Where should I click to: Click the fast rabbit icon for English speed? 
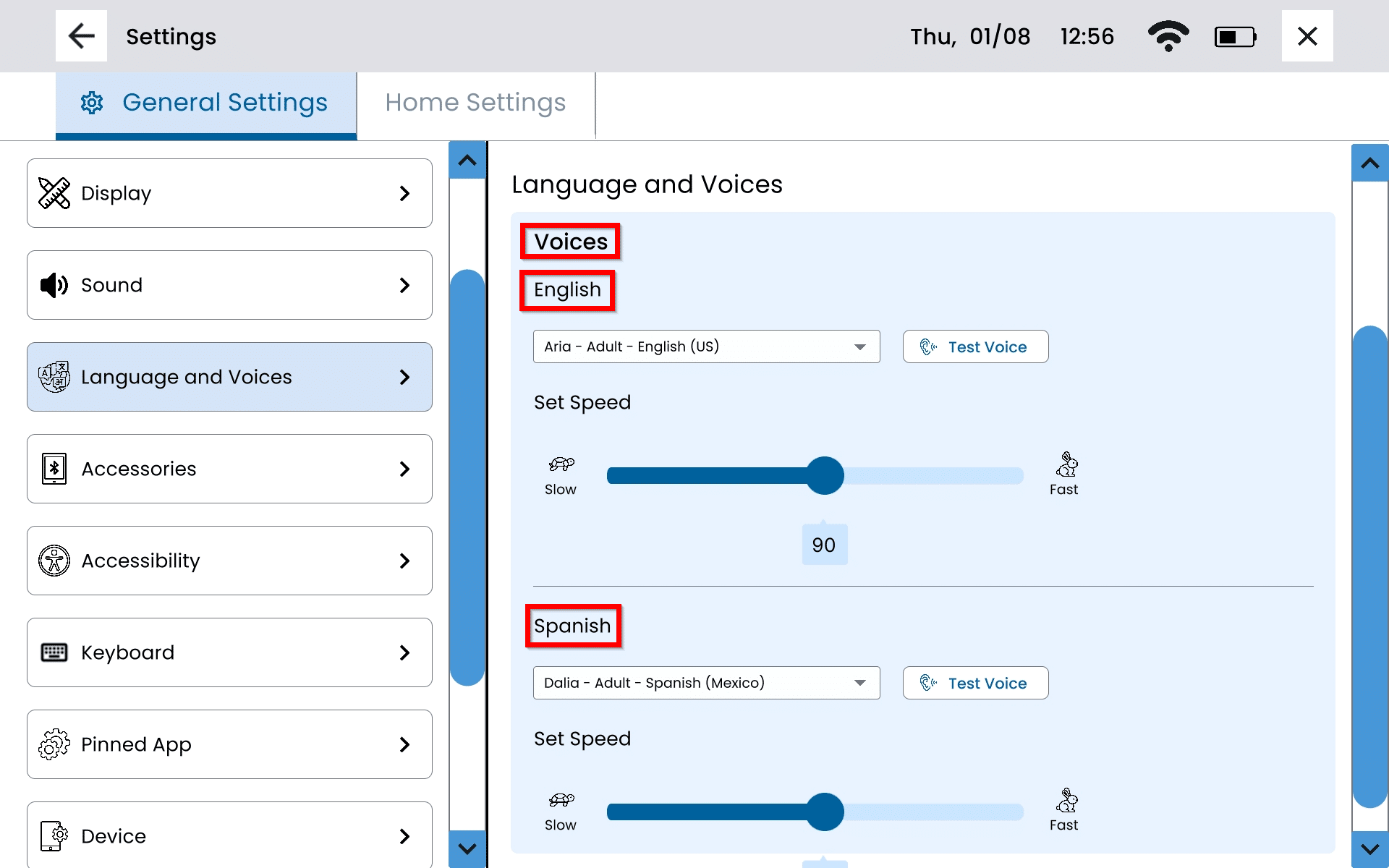pos(1066,464)
